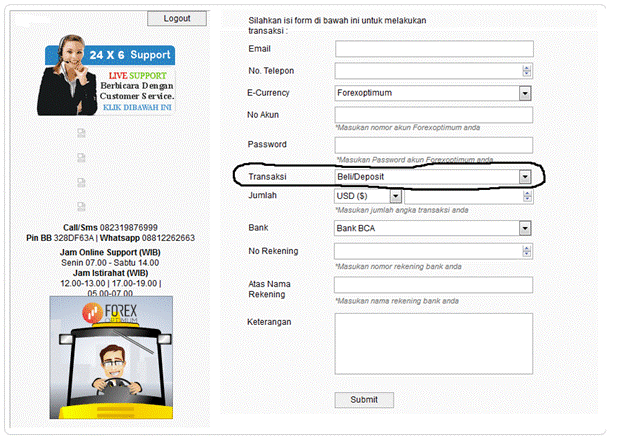Click the fourth broken image icon above Call/Sms
Screen dimensions: 624x437
81,207
